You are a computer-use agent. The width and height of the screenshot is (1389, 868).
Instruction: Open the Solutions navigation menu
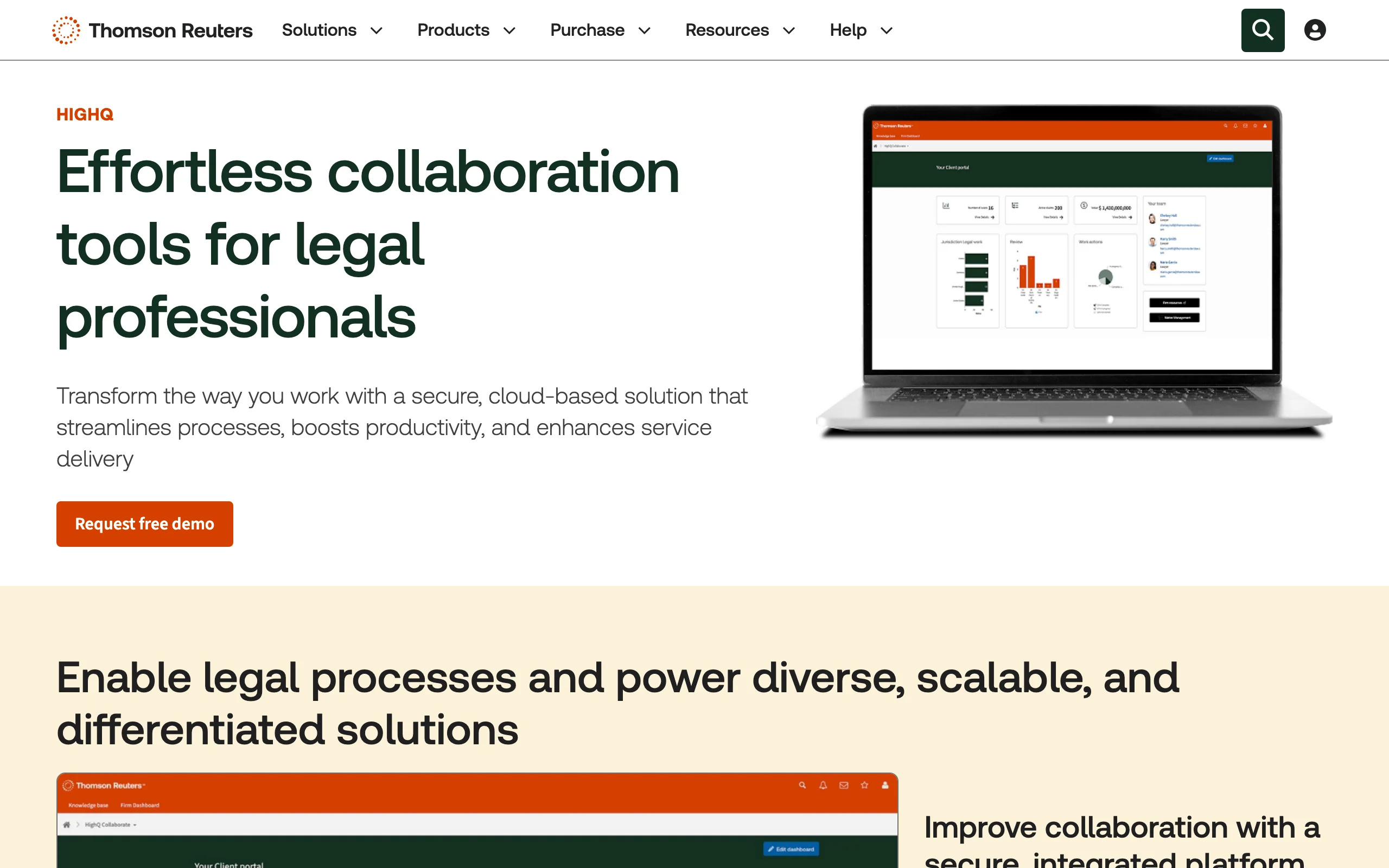(332, 30)
